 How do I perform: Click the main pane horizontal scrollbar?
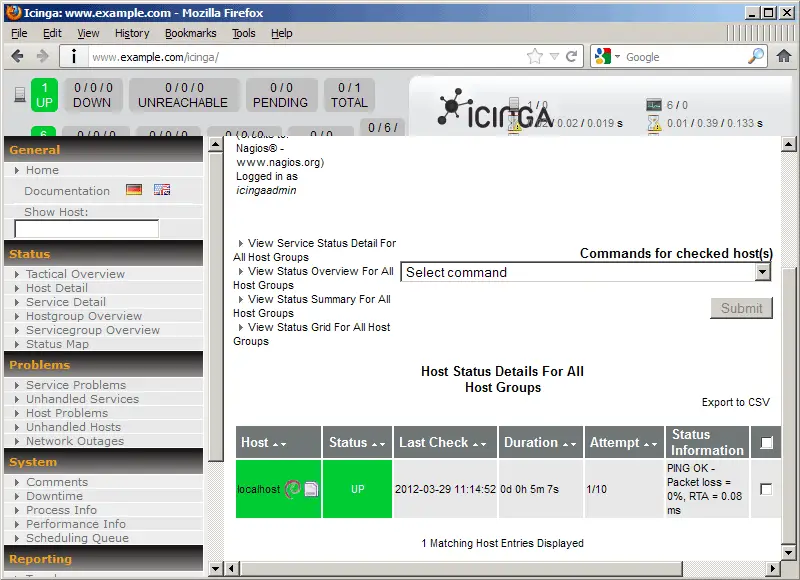click(x=462, y=568)
